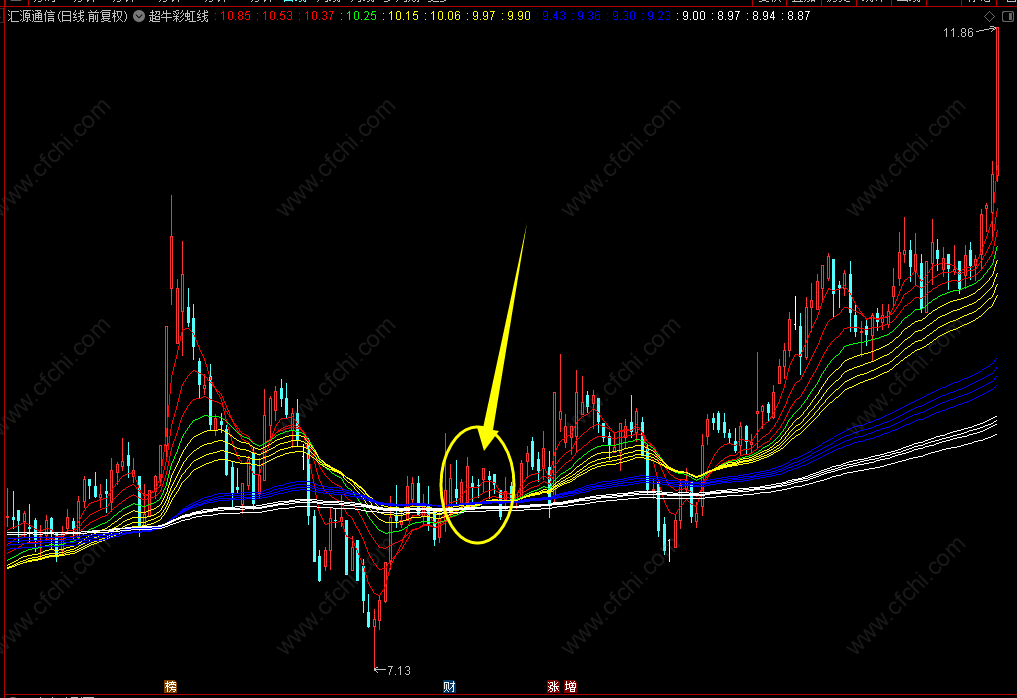Select the blue indicator value 9.43

pos(554,16)
